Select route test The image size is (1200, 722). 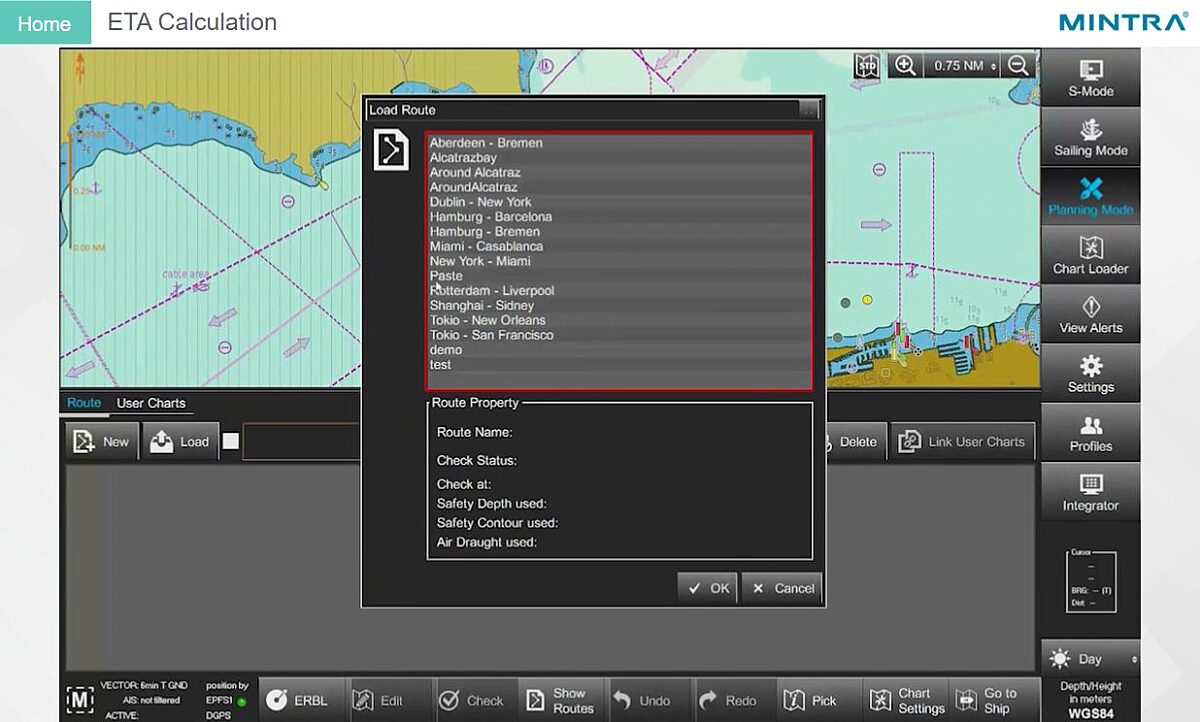tap(618, 365)
